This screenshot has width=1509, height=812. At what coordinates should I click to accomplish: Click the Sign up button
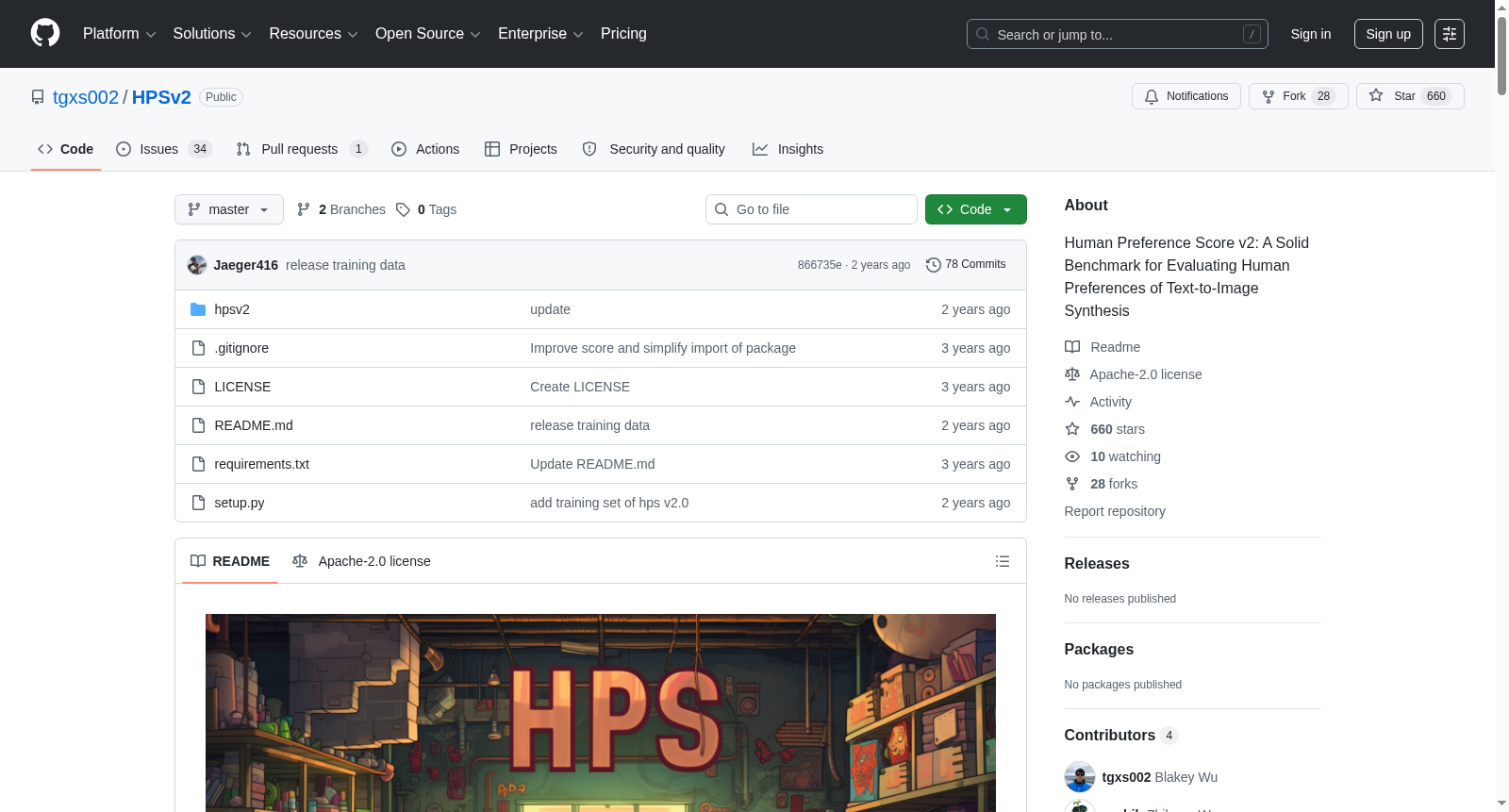coord(1388,34)
